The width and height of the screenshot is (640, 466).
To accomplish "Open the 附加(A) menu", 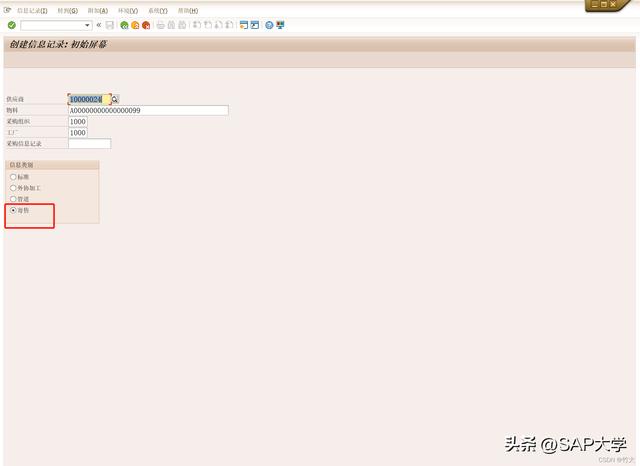I will coord(98,11).
